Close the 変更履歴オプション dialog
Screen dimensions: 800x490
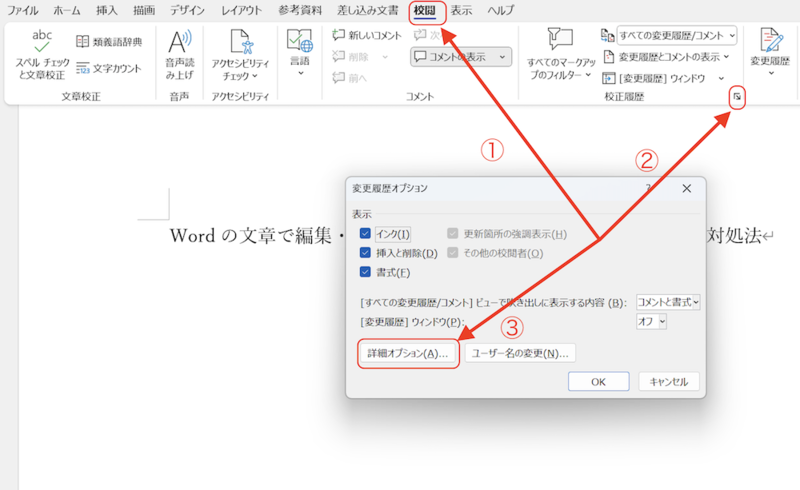[x=687, y=188]
